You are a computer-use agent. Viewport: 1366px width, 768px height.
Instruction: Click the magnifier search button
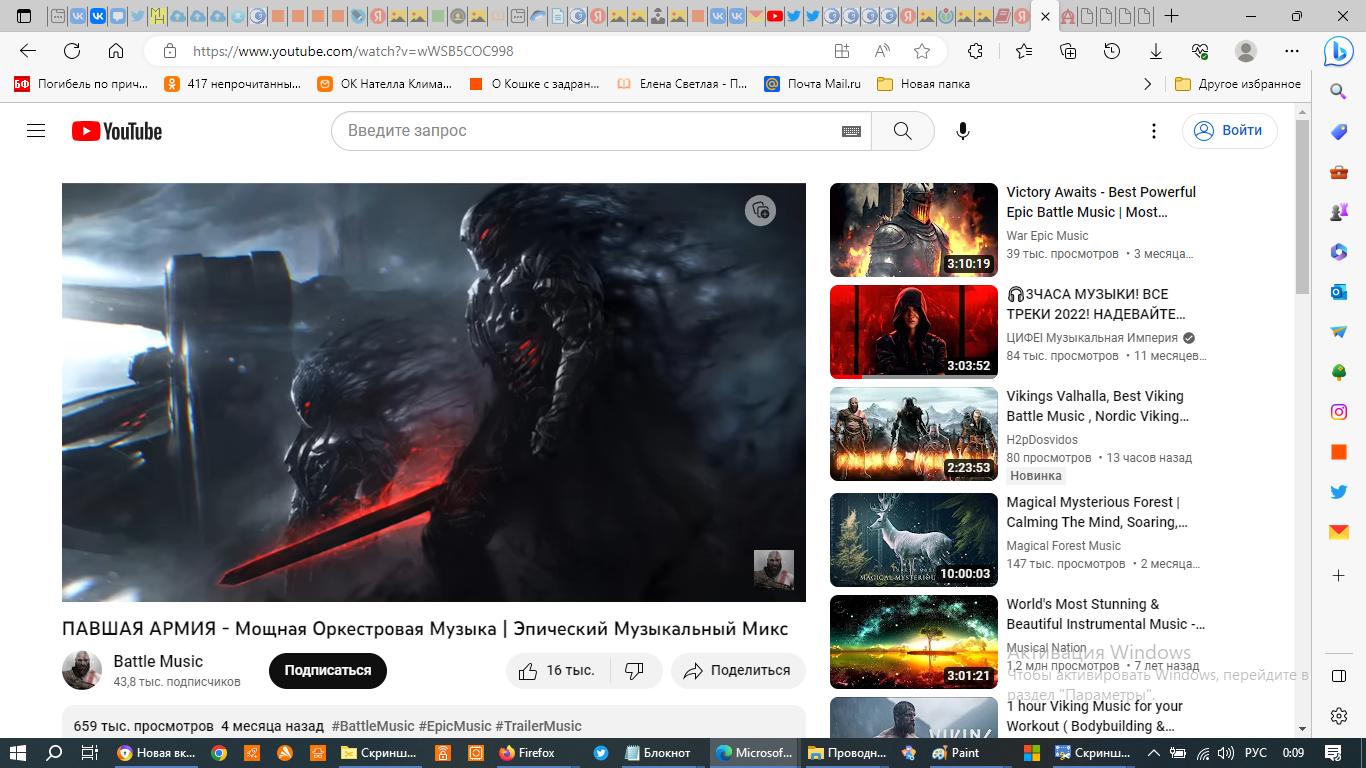tap(902, 131)
